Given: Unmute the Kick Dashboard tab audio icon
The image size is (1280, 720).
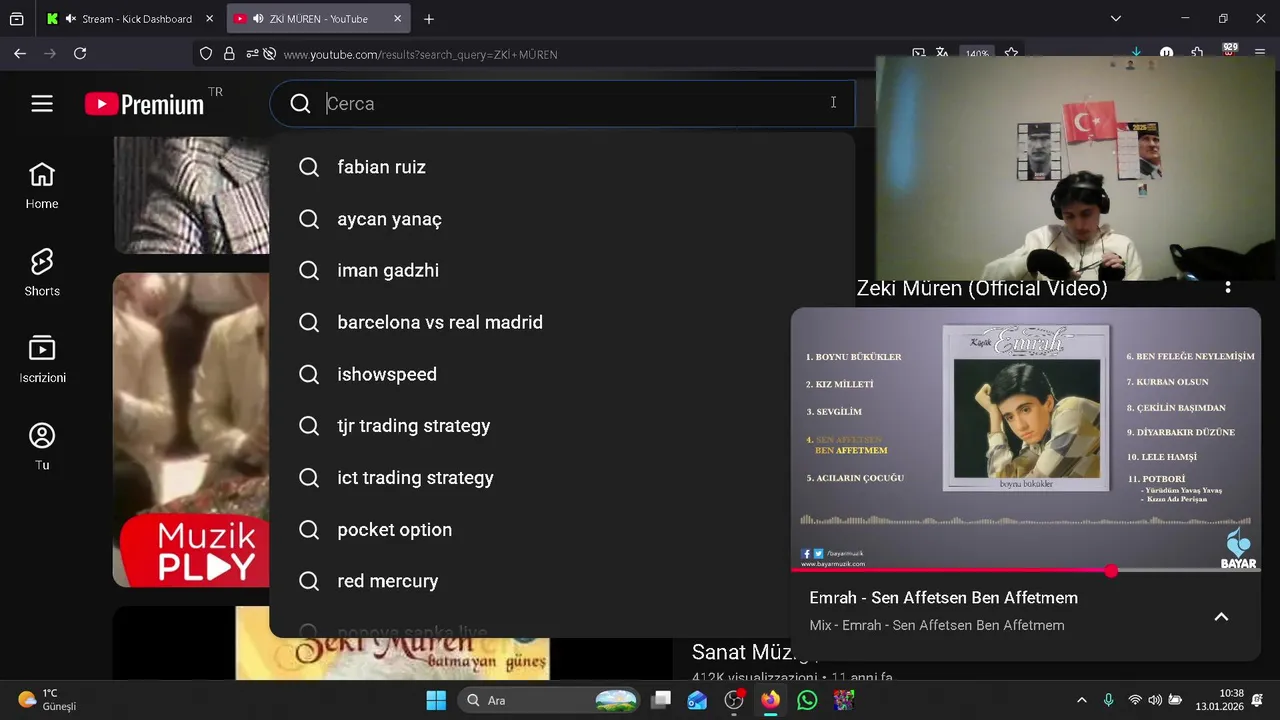Looking at the screenshot, I should point(71,19).
